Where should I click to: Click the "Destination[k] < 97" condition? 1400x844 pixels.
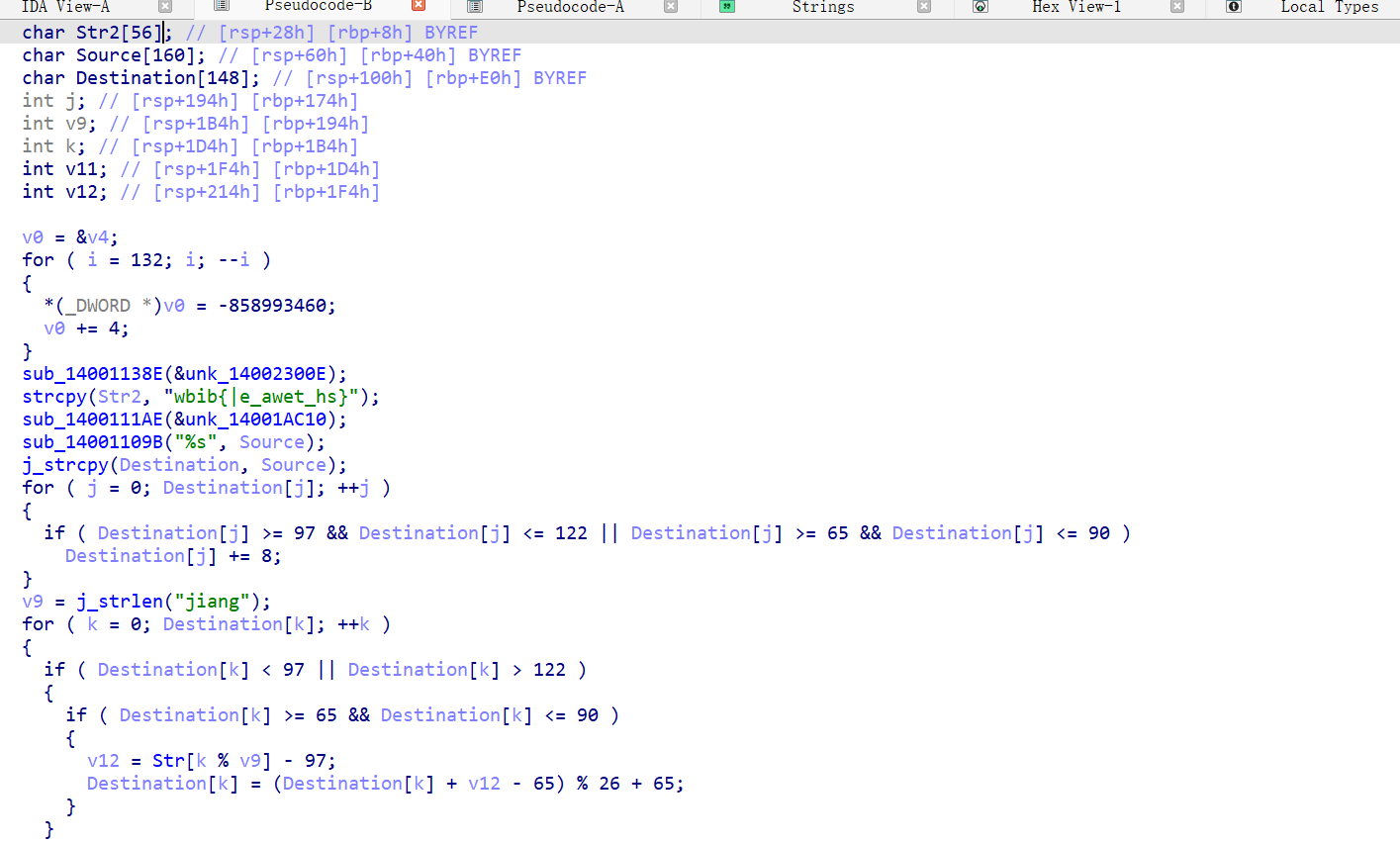[201, 670]
